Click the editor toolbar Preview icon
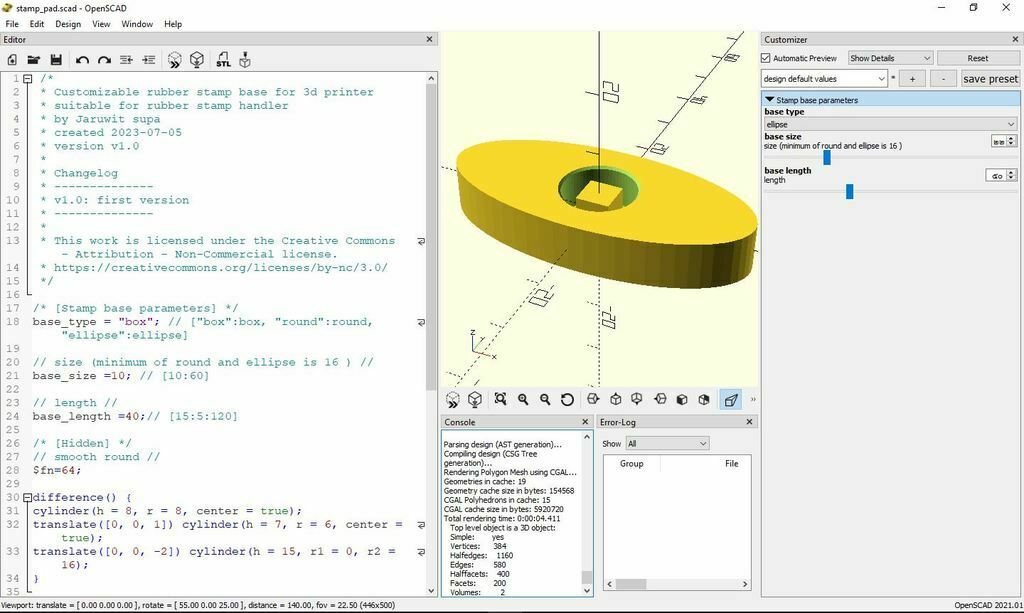Screen dimensions: 1024x613 175,60
